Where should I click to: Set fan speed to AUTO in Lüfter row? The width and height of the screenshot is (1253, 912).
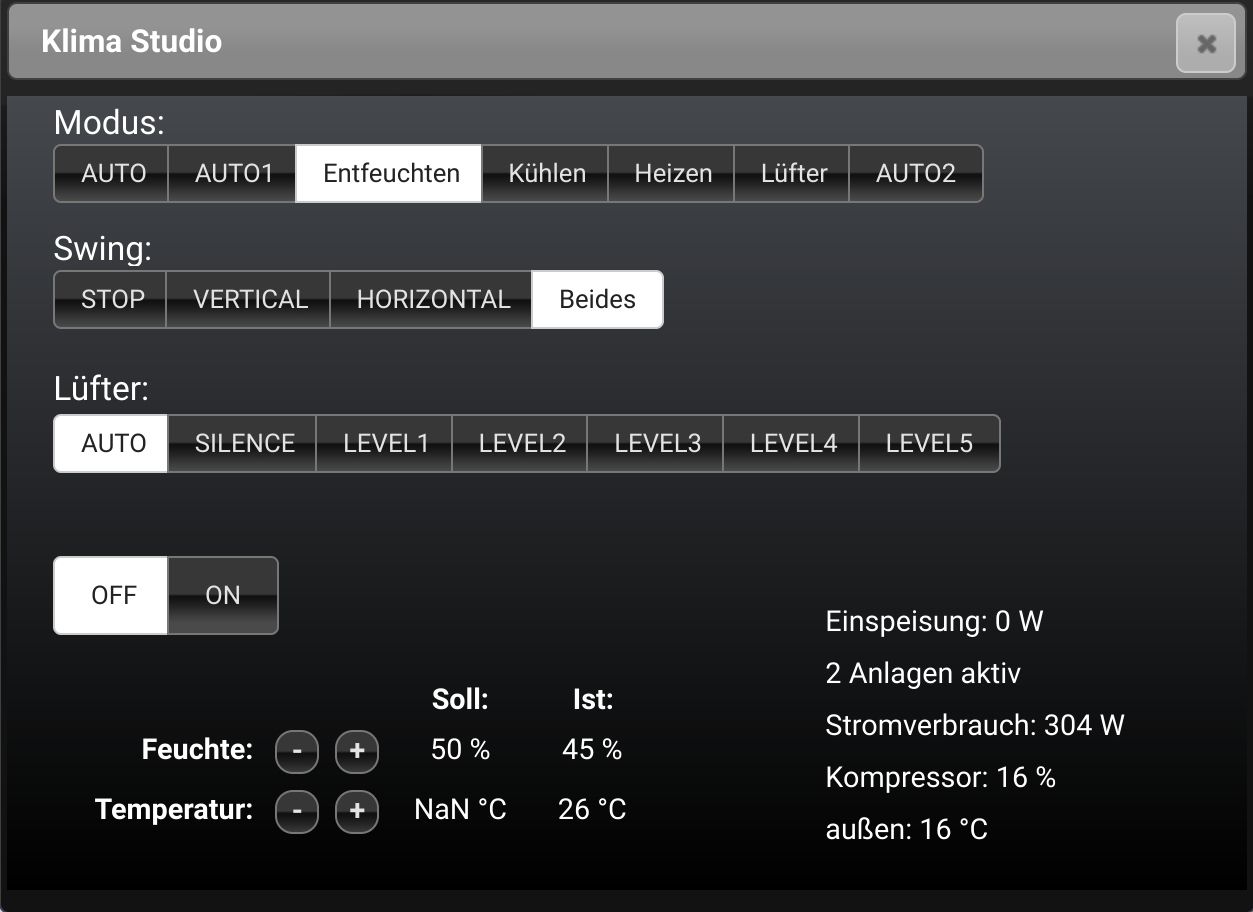pyautogui.click(x=112, y=443)
